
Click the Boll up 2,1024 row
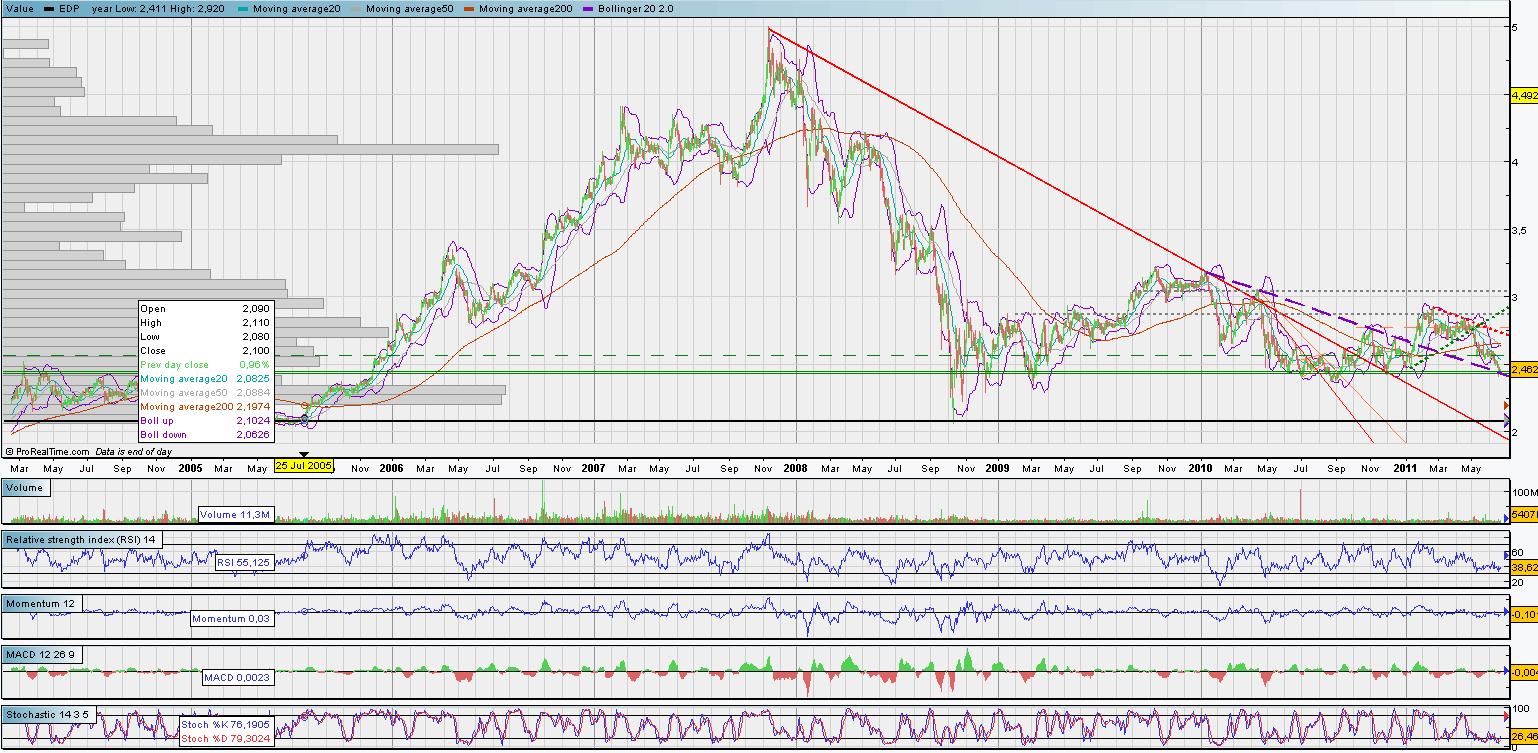coord(206,421)
